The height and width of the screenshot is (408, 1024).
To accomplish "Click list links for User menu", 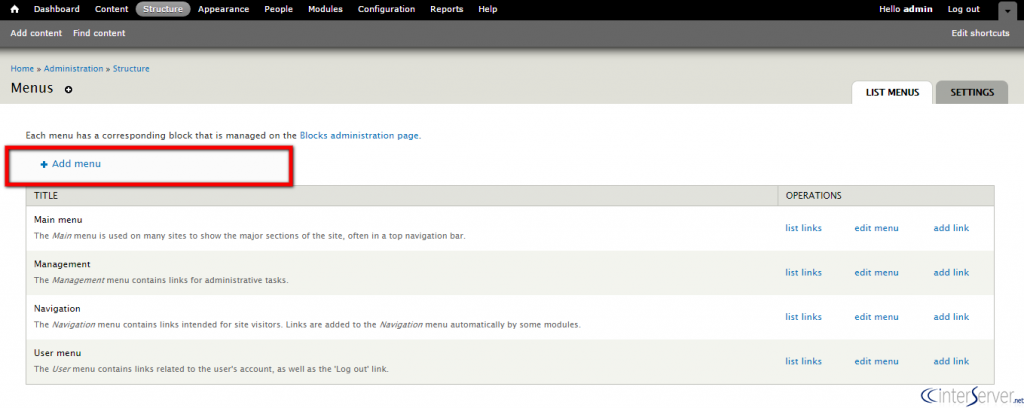I will pos(803,361).
